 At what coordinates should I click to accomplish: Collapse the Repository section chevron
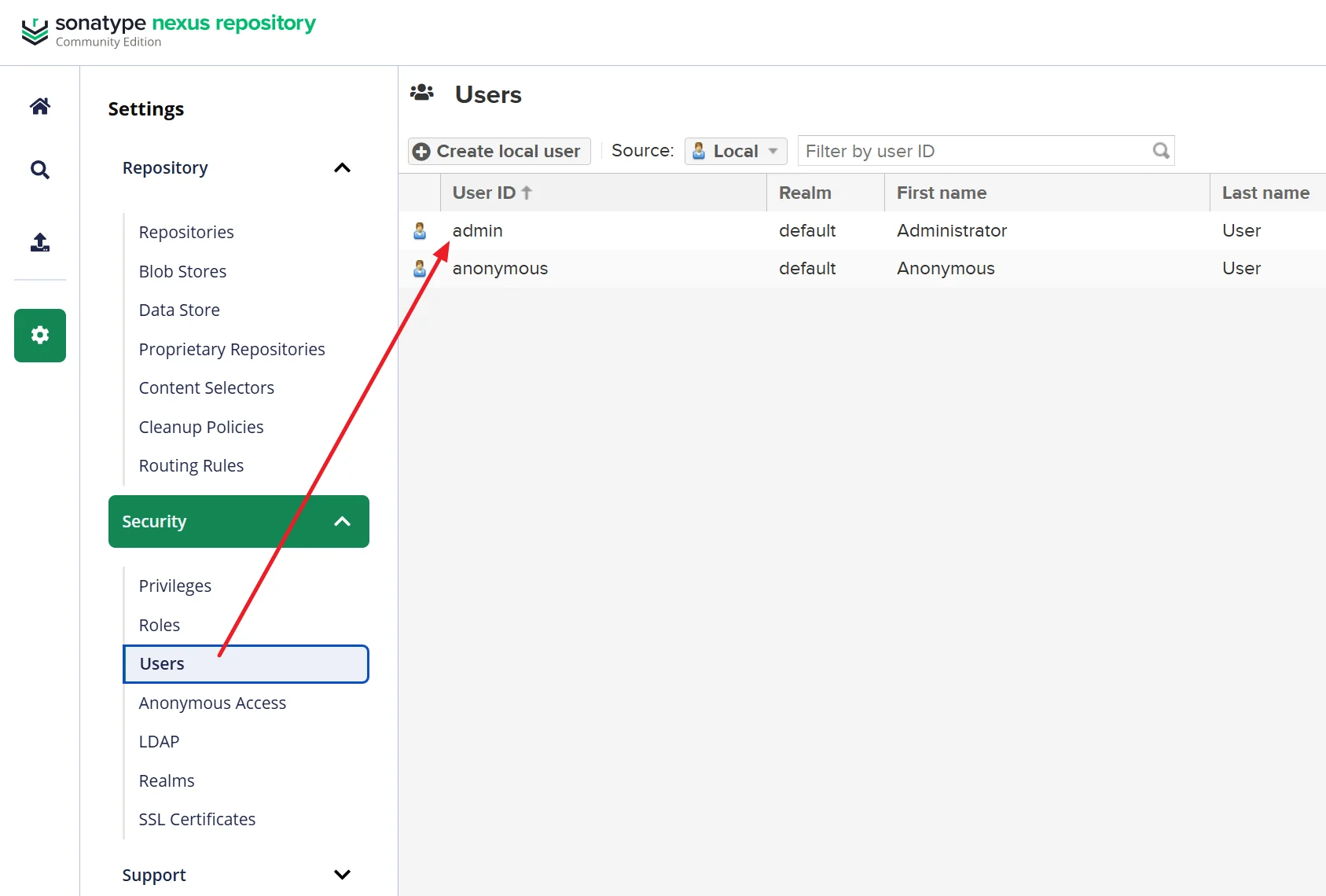342,167
